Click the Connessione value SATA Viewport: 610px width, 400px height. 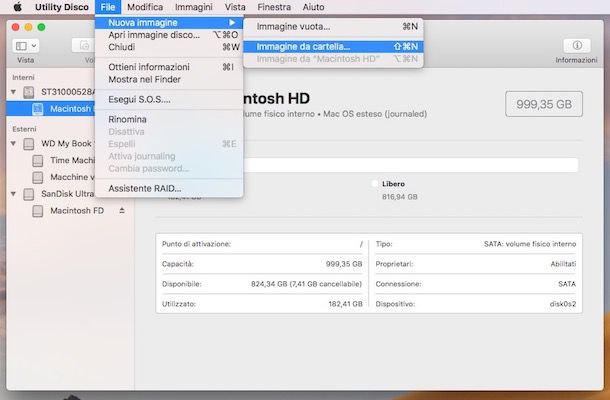(567, 284)
